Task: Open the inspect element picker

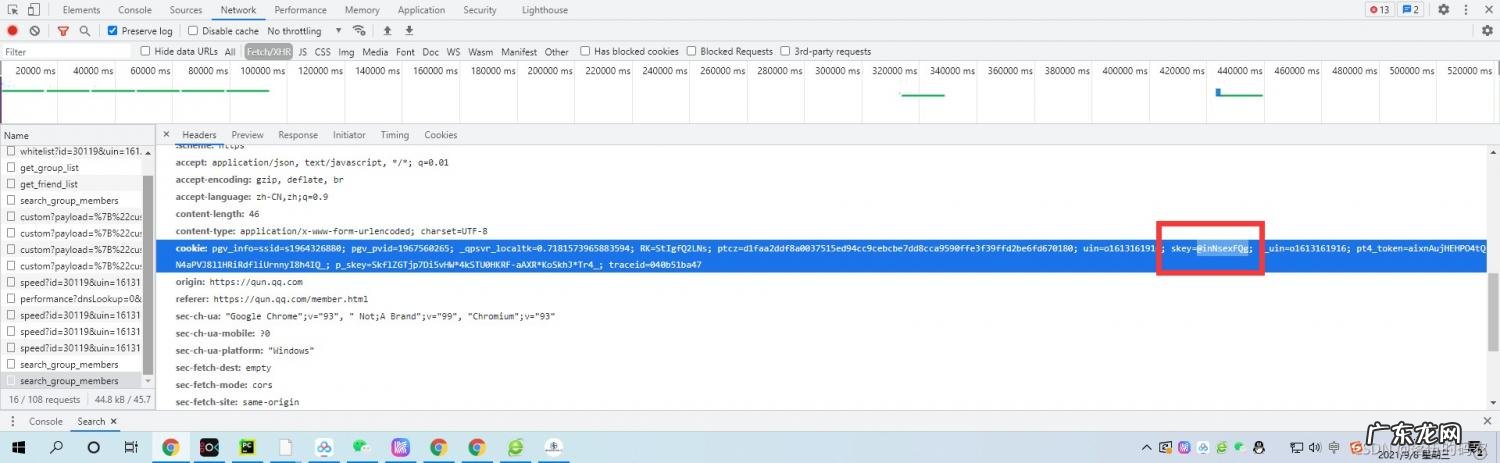Action: pos(13,10)
